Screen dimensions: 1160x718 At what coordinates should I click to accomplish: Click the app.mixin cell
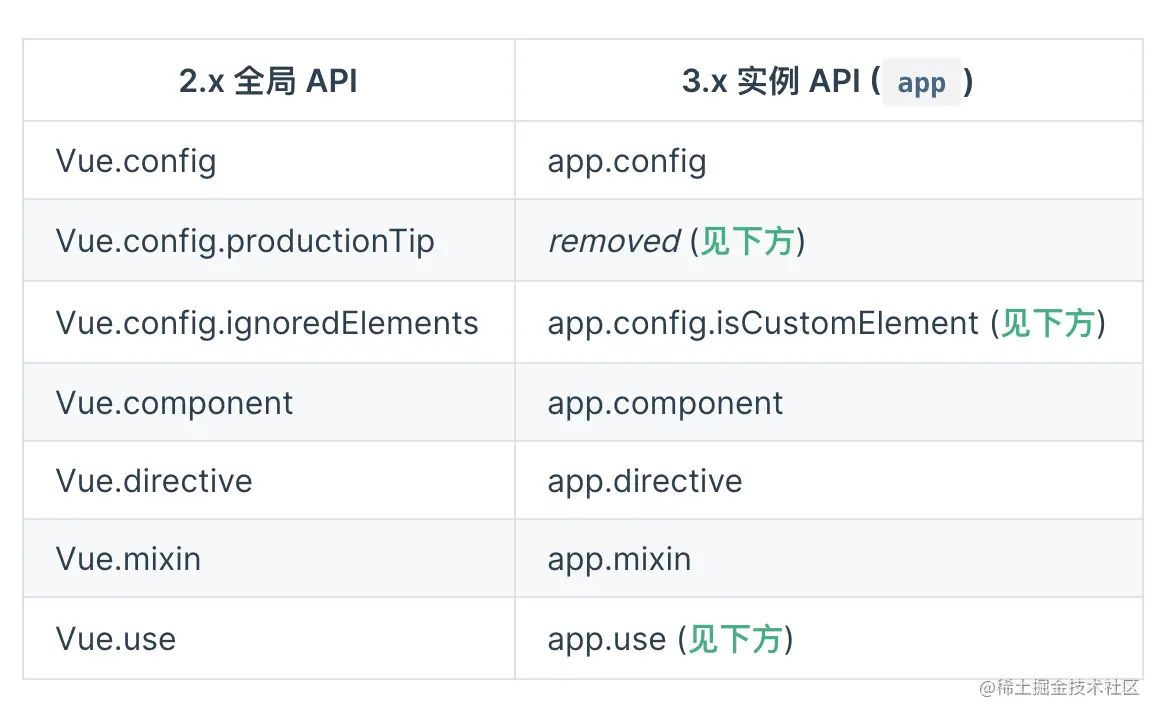(619, 559)
